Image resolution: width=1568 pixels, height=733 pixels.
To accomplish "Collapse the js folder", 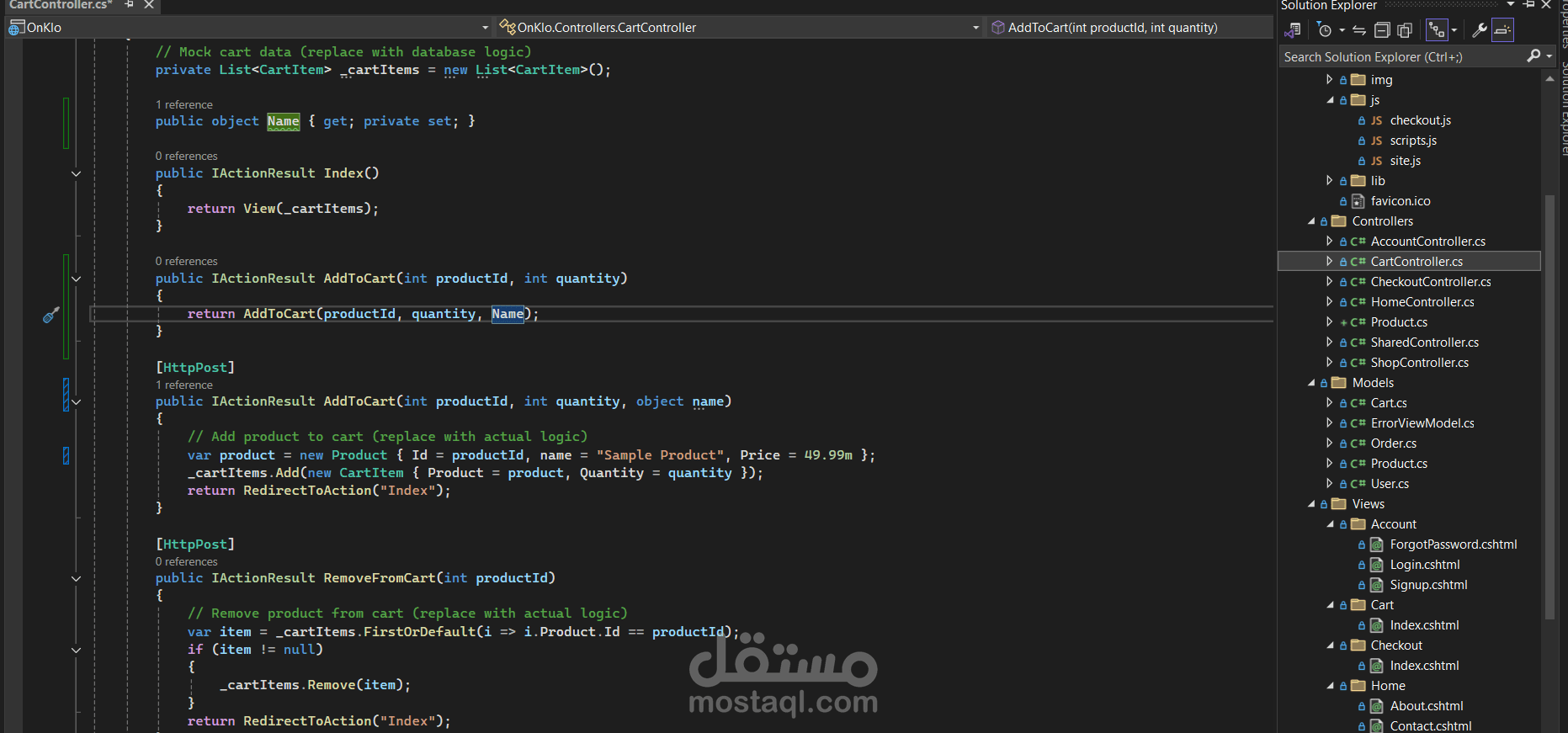I will 1330,99.
